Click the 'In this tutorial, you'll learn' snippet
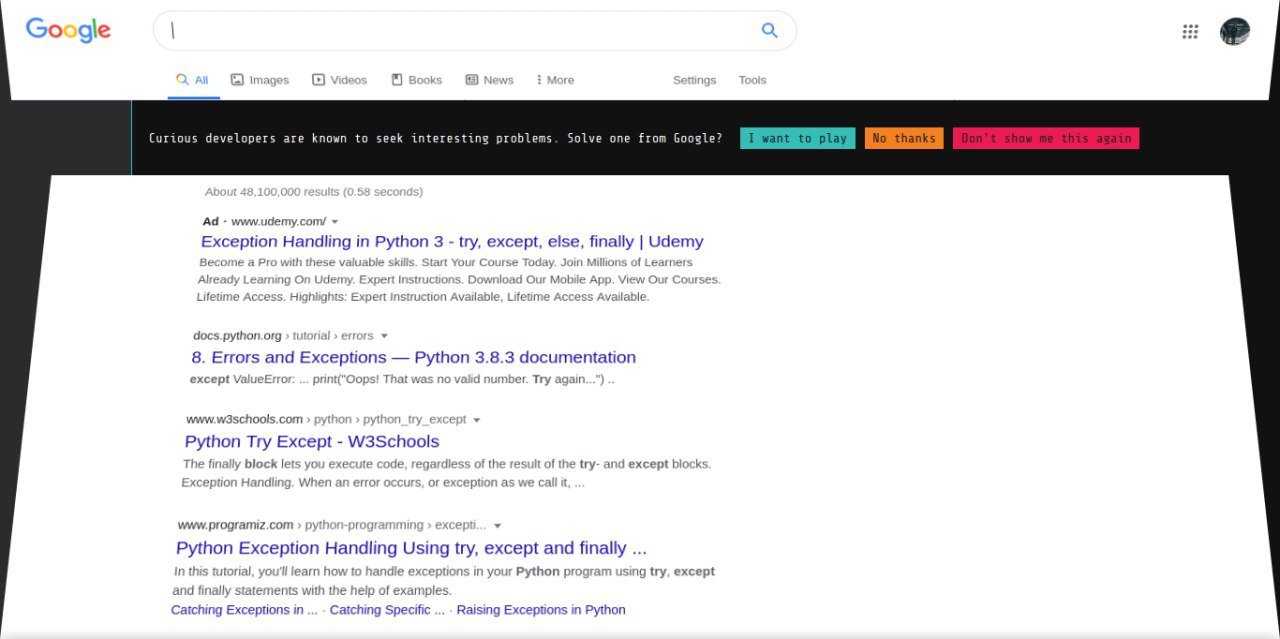The image size is (1280, 639). tap(444, 581)
